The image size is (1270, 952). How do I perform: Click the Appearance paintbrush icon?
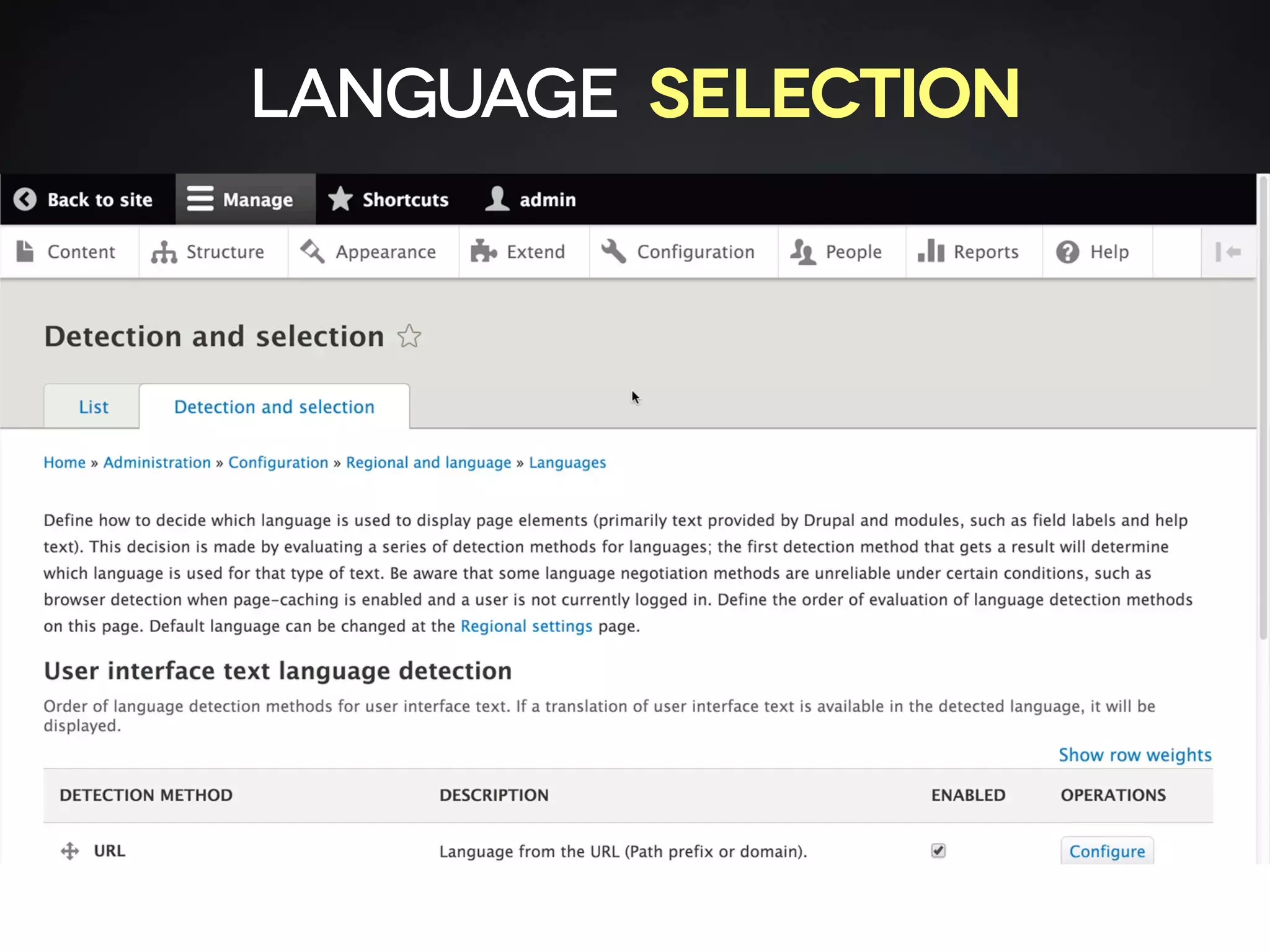313,252
